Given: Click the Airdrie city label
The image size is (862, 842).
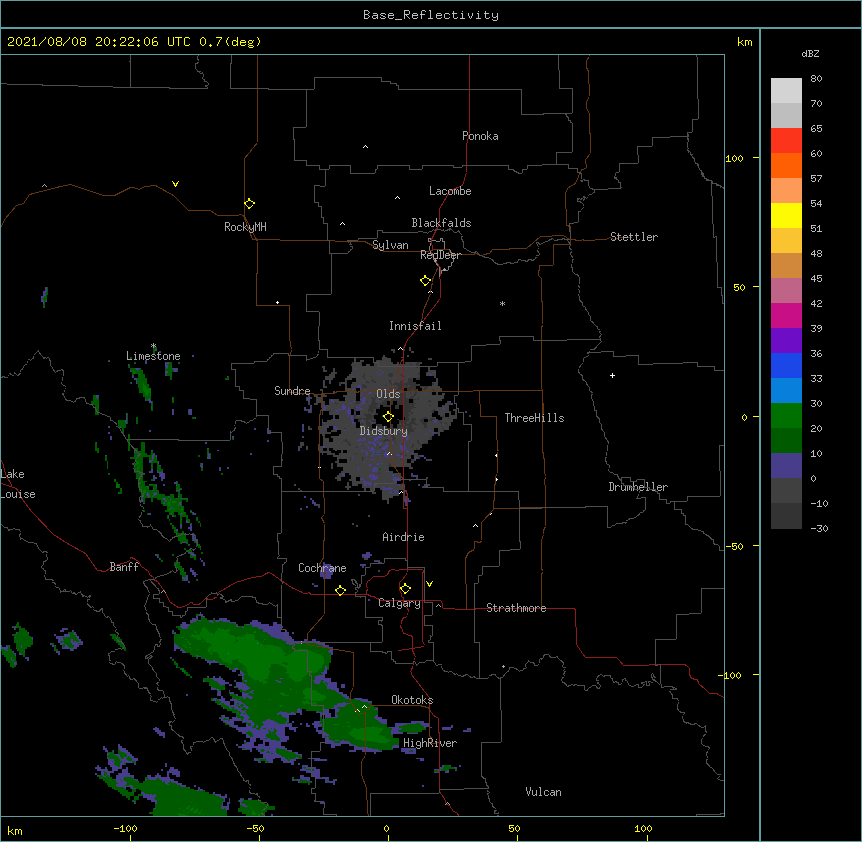Looking at the screenshot, I should tap(403, 537).
